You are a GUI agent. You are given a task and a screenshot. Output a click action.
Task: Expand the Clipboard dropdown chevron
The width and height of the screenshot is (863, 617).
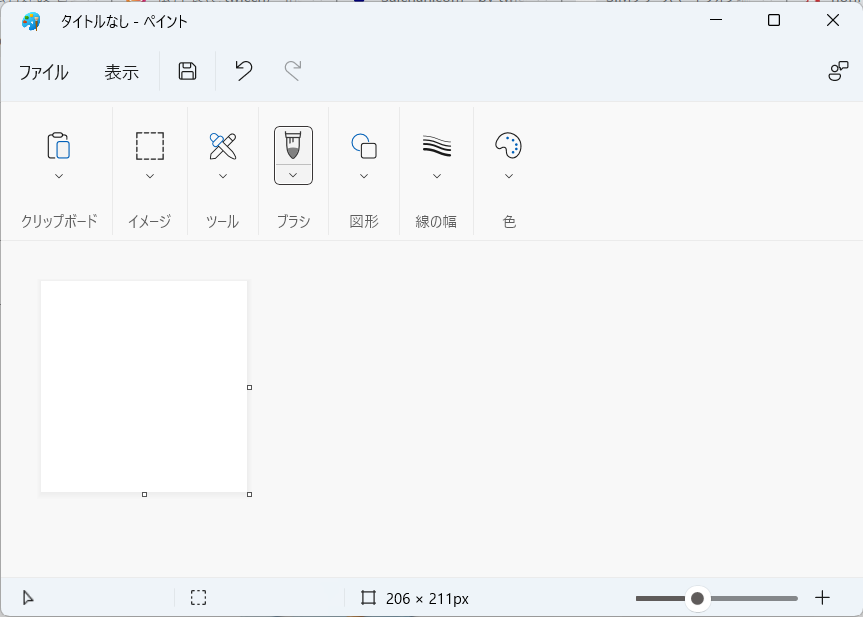point(58,176)
